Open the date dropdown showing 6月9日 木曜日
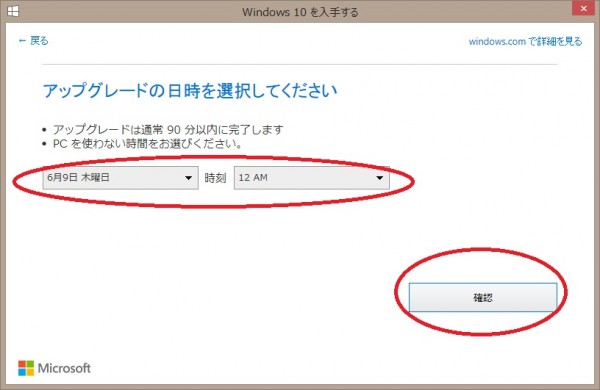600x390 pixels. (x=121, y=178)
